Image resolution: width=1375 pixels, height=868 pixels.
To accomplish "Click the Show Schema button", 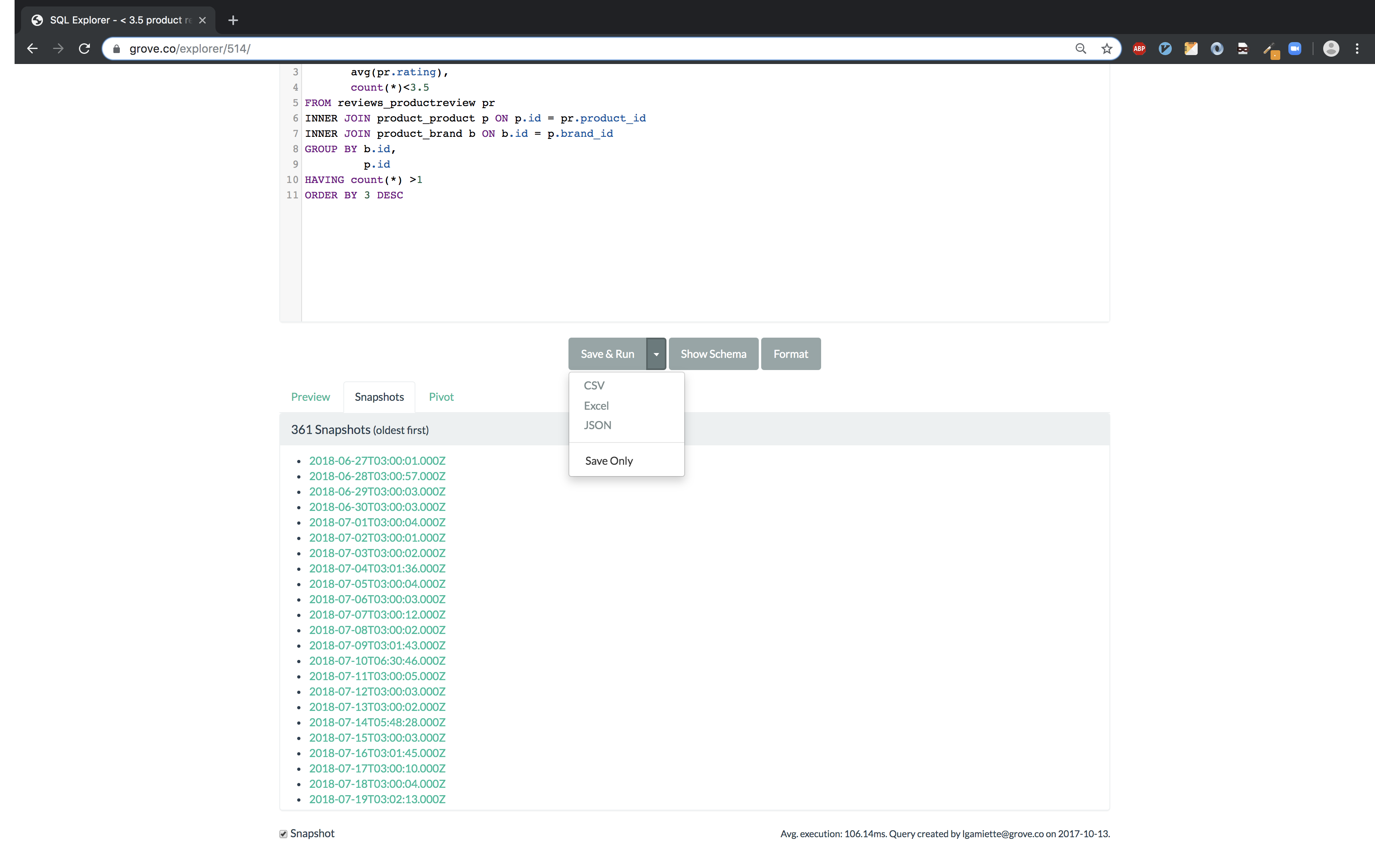I will (x=713, y=353).
